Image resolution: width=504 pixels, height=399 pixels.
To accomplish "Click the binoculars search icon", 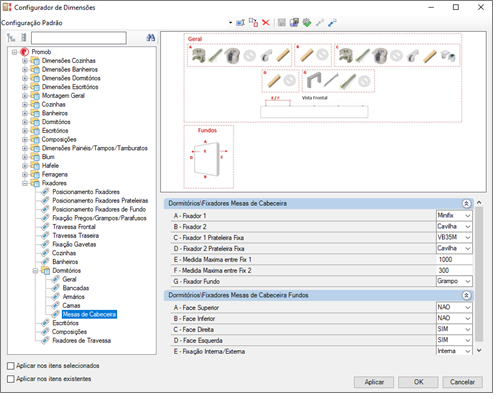I will pyautogui.click(x=151, y=38).
